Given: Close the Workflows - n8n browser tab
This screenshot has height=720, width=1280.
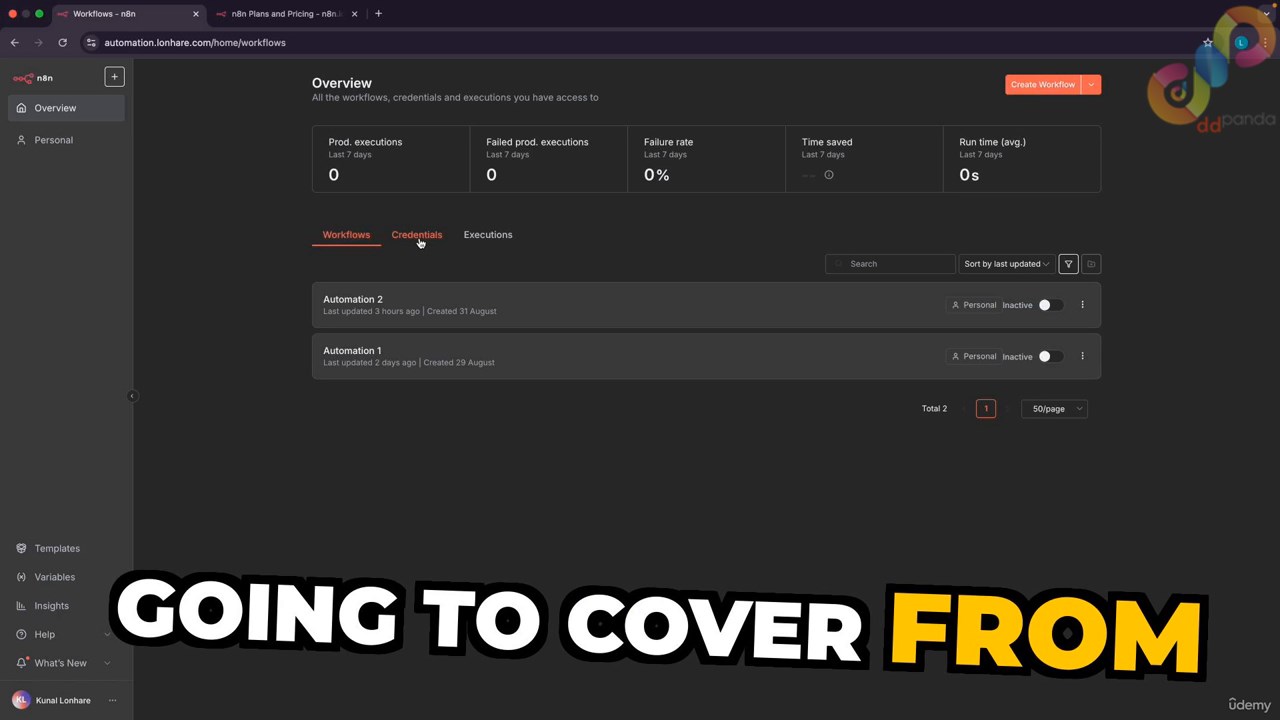Looking at the screenshot, I should [x=196, y=14].
